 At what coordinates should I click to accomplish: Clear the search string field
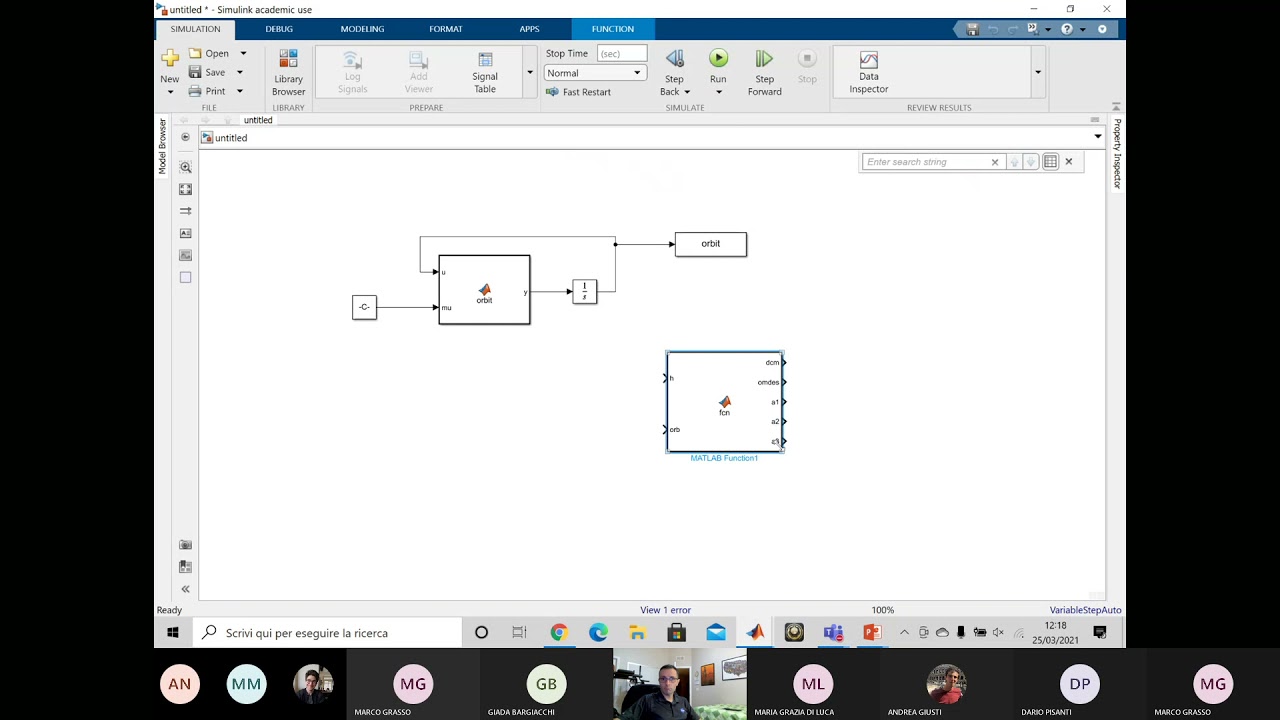(x=995, y=162)
